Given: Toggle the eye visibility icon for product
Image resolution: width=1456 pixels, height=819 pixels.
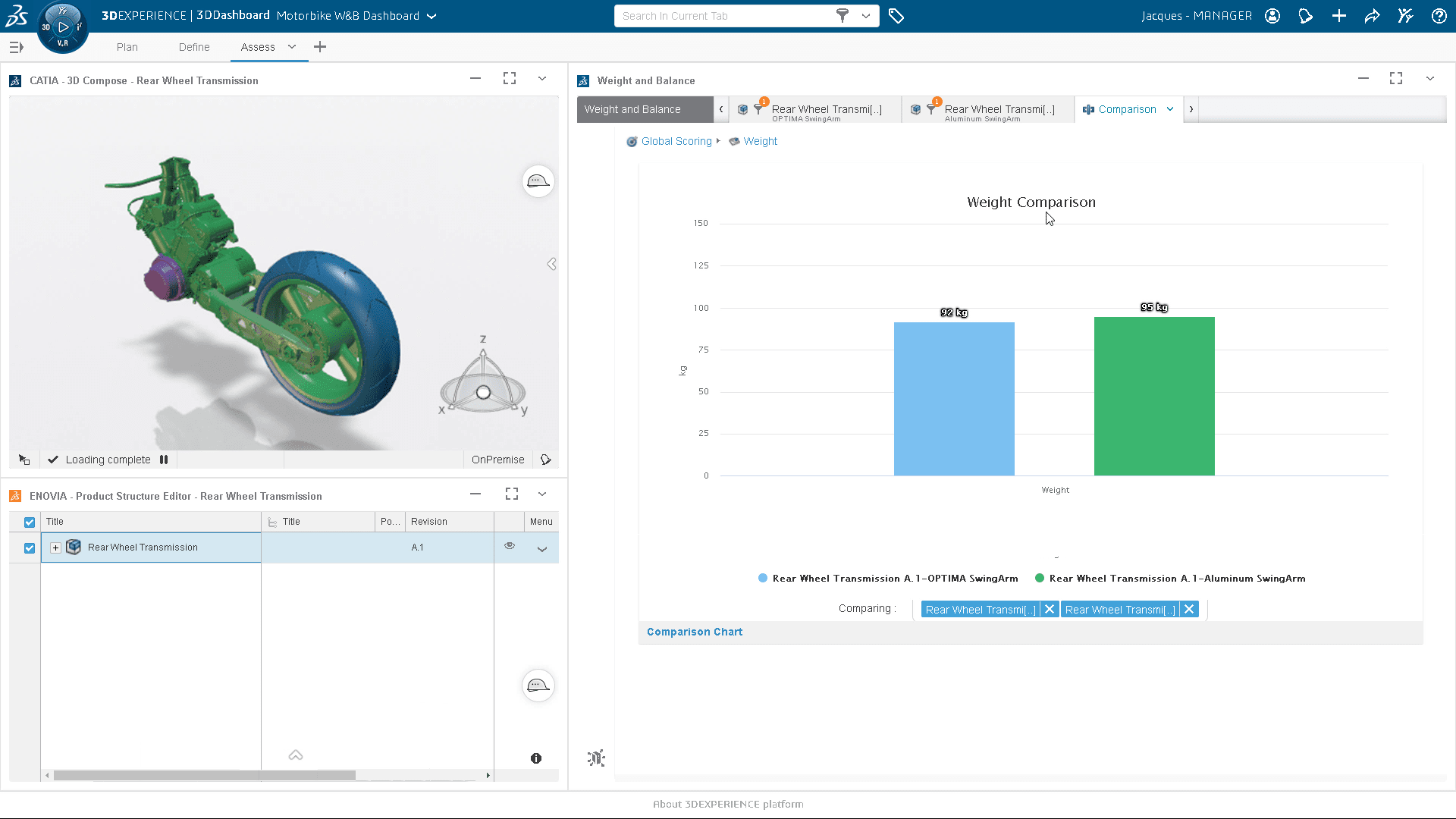Looking at the screenshot, I should point(509,547).
